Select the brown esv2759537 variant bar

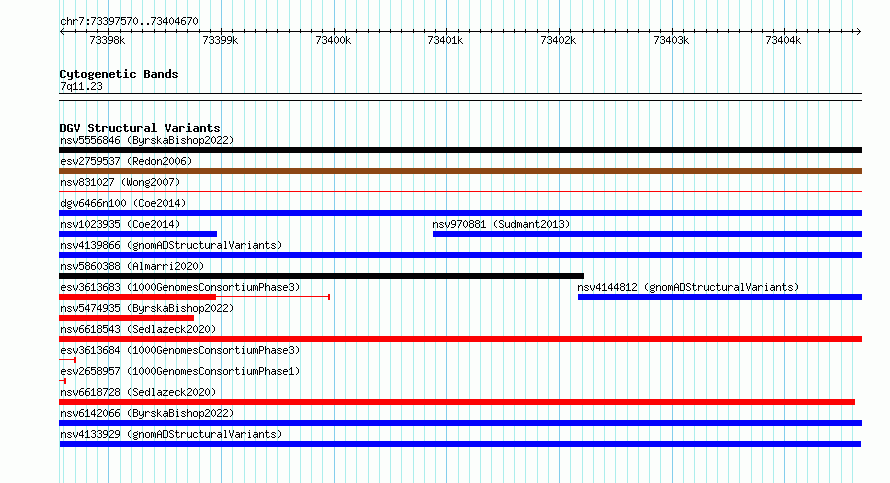[460, 171]
